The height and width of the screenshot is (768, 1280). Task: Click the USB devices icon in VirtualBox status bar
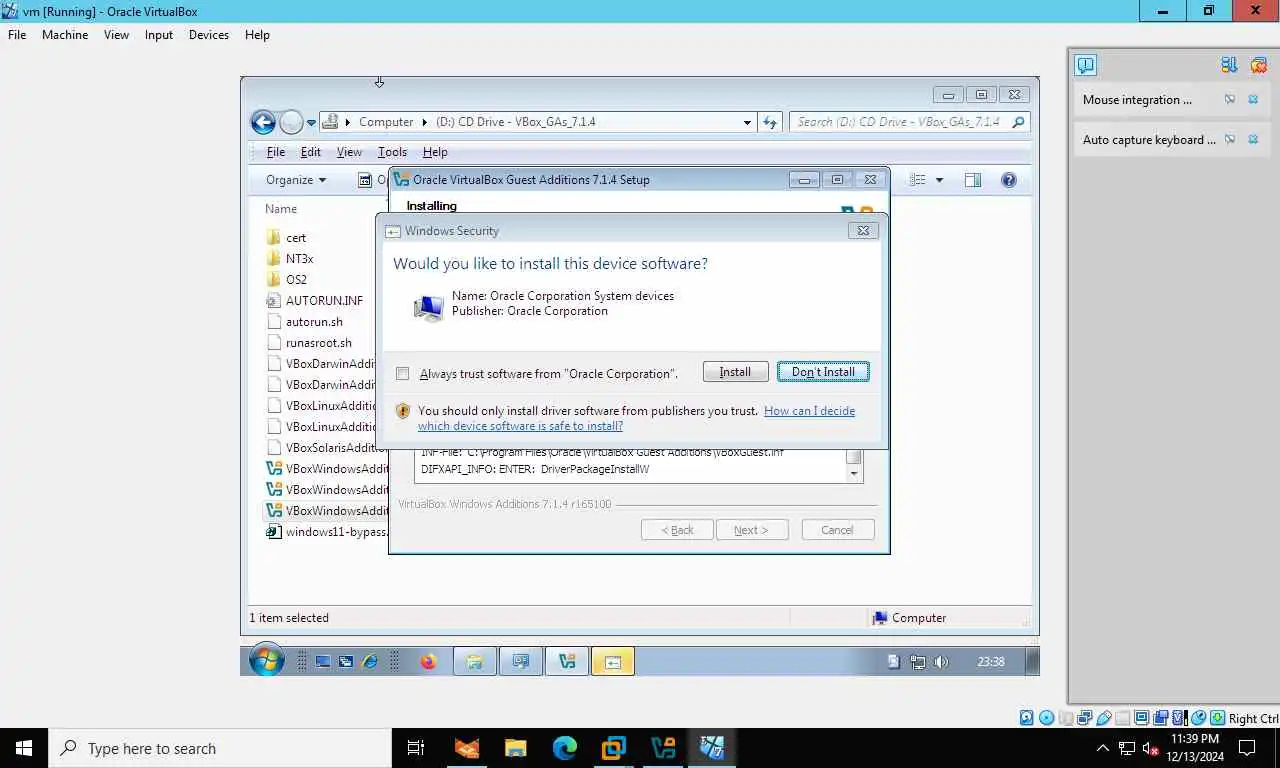(1104, 718)
